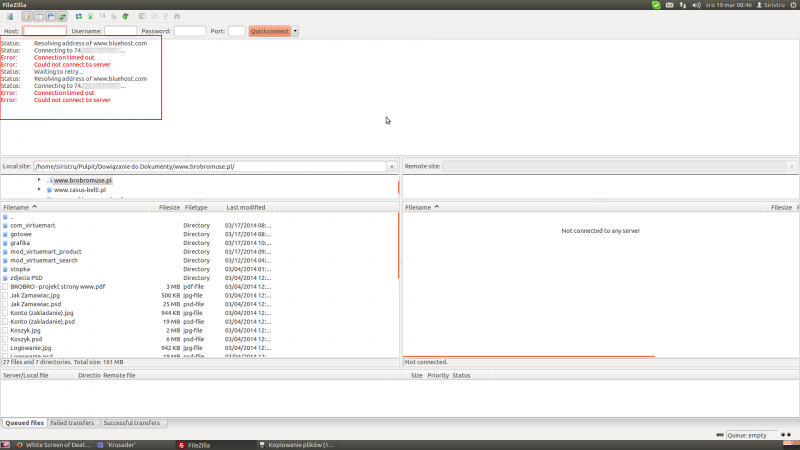Screen dimensions: 800x450
Task: Select www.brobromuse.pl in local tree
Action: click(83, 181)
